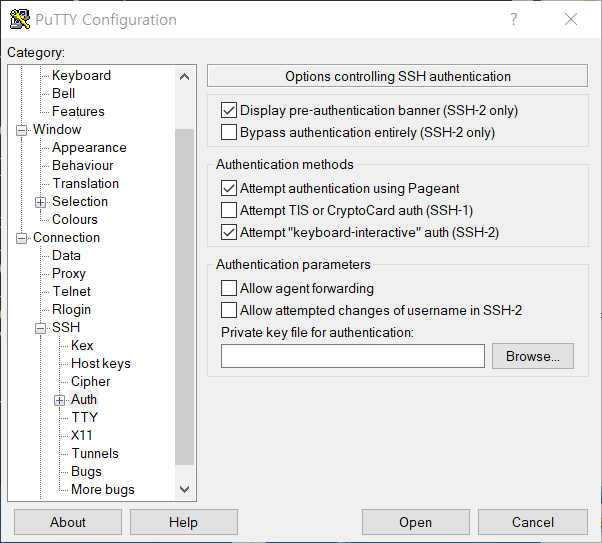Enable Allow attempted changes of username
The height and width of the screenshot is (543, 602).
(229, 310)
